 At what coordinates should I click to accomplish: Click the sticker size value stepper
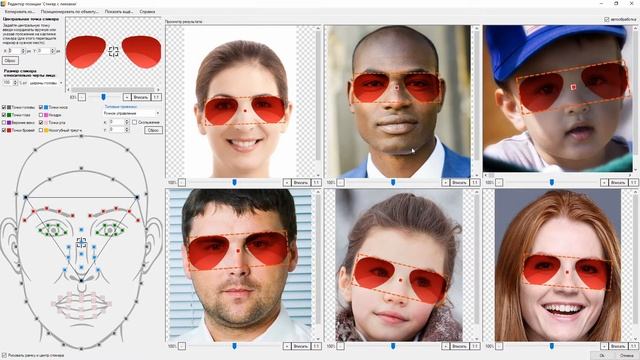pos(16,83)
